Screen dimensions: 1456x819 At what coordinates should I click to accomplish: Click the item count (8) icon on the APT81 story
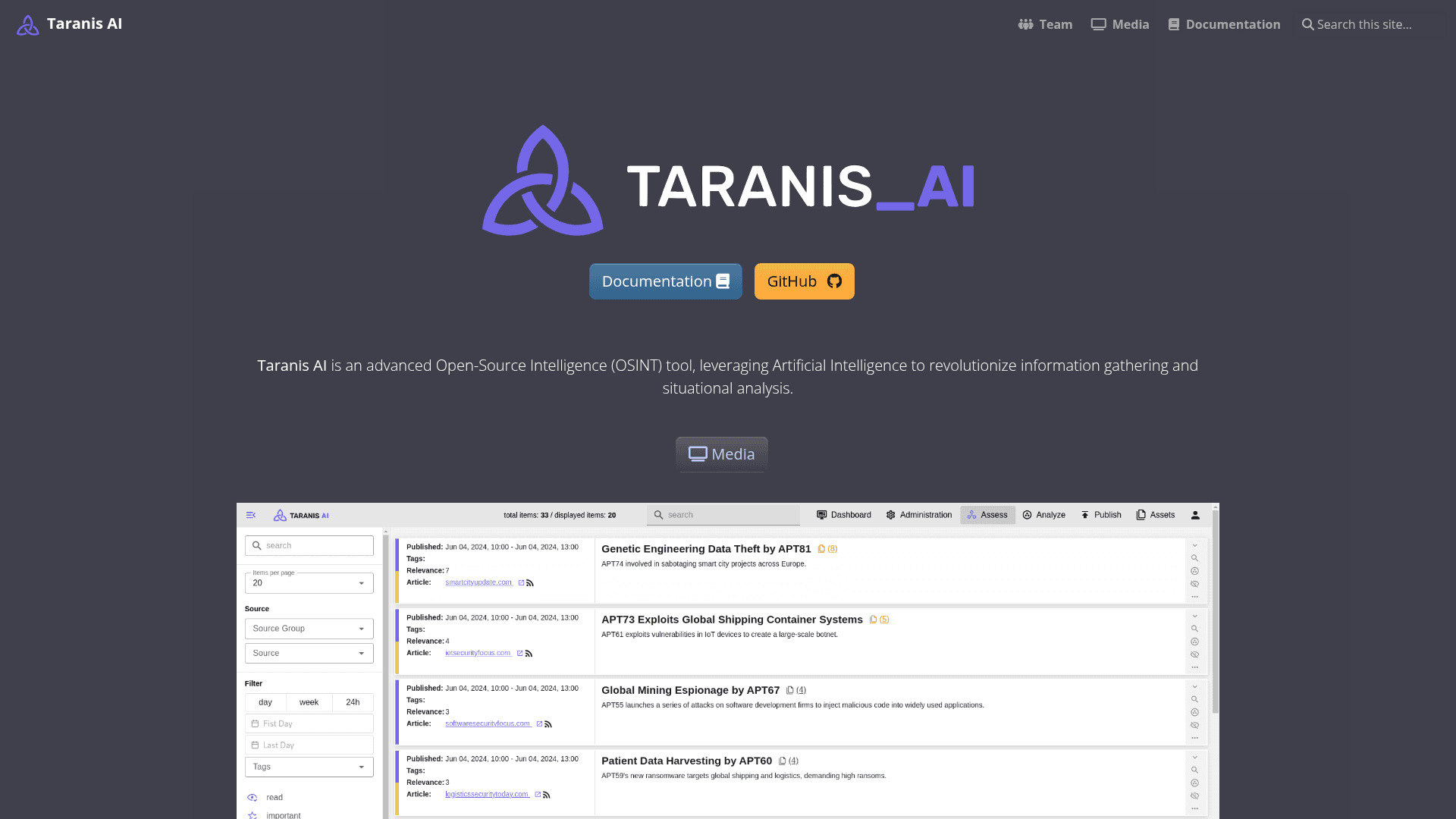pyautogui.click(x=827, y=549)
